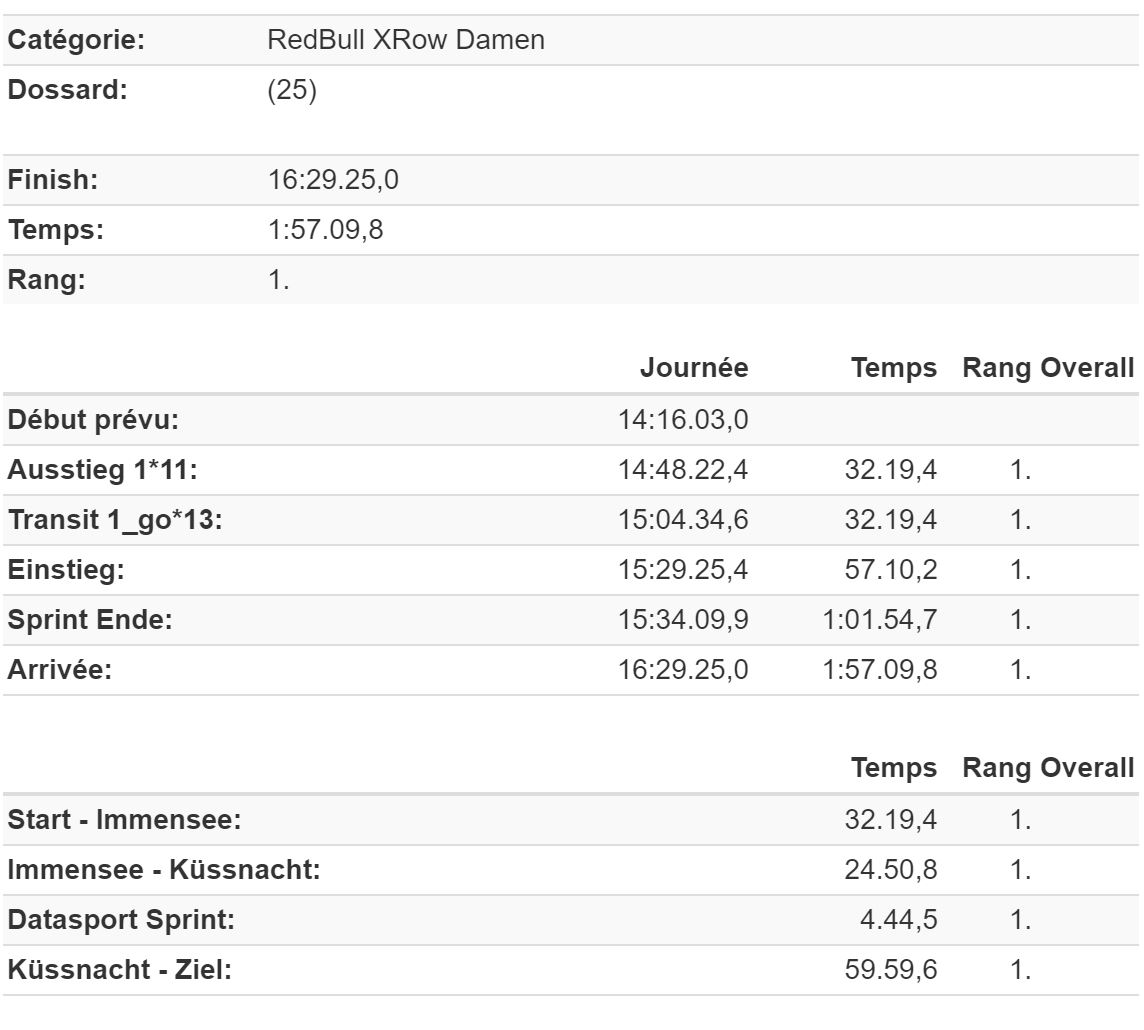The height and width of the screenshot is (1030, 1144).
Task: Select the "Arrivée:" row label
Action: coord(60,670)
